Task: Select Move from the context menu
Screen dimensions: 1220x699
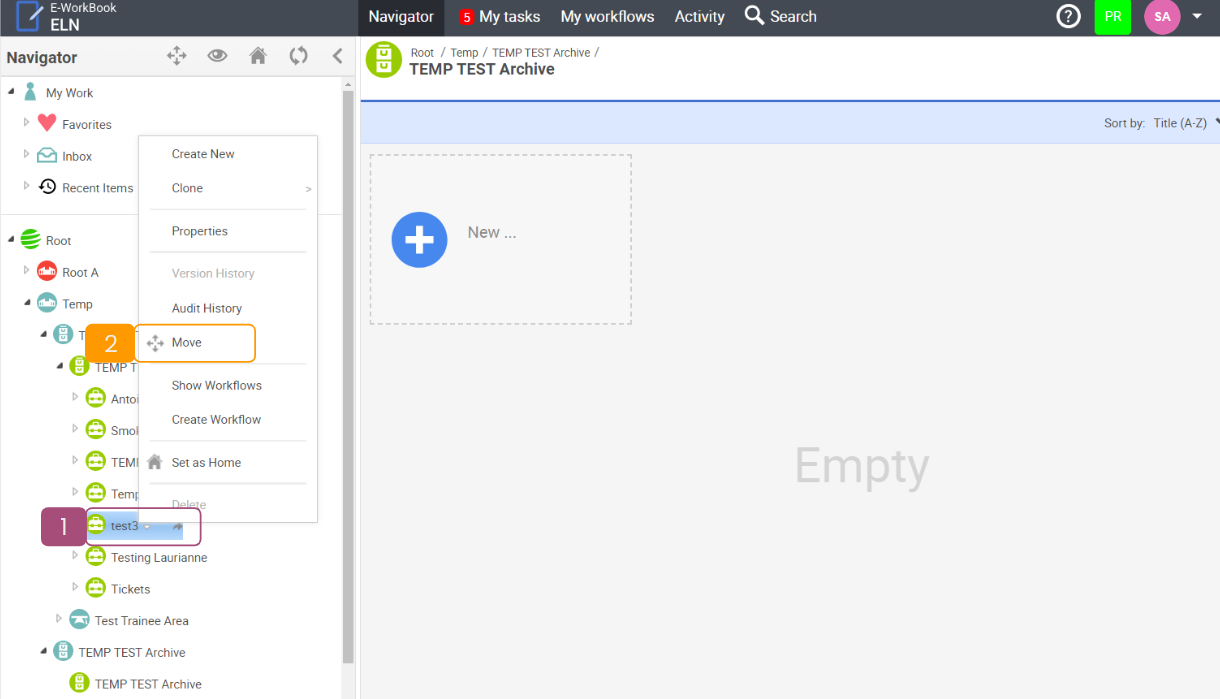Action: tap(187, 343)
